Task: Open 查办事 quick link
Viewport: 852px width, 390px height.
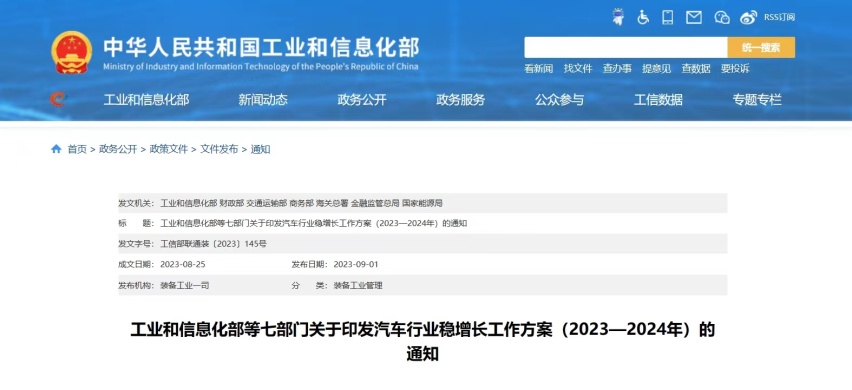Action: pyautogui.click(x=617, y=68)
